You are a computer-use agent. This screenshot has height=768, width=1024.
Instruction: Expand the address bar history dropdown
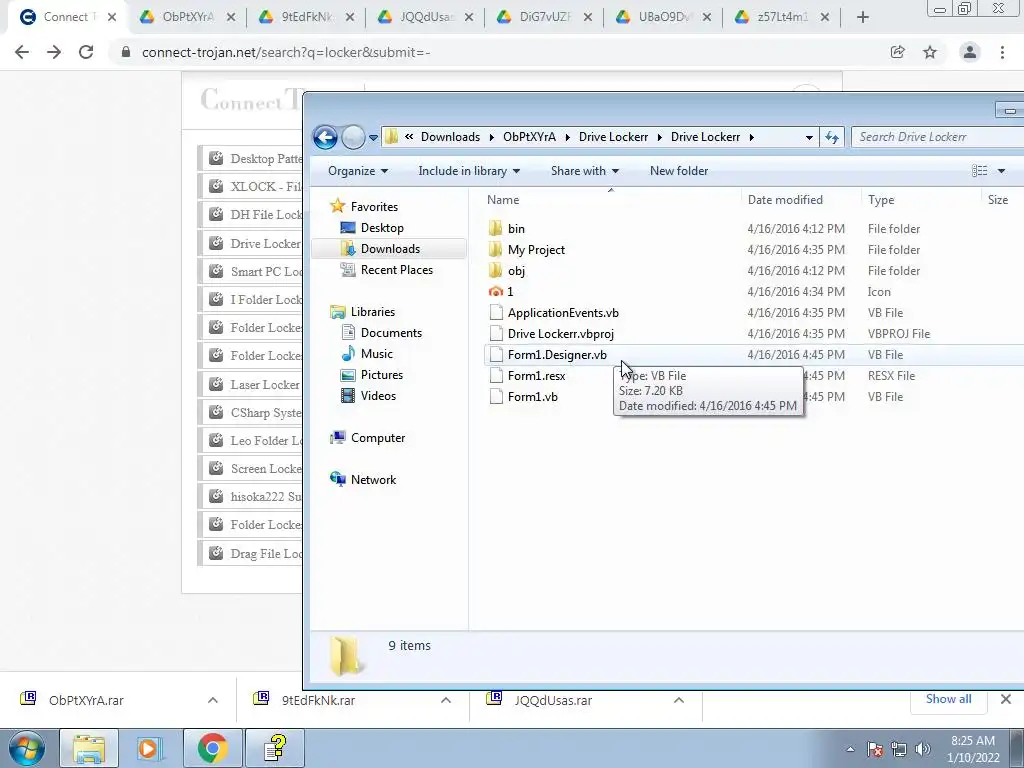coord(809,137)
